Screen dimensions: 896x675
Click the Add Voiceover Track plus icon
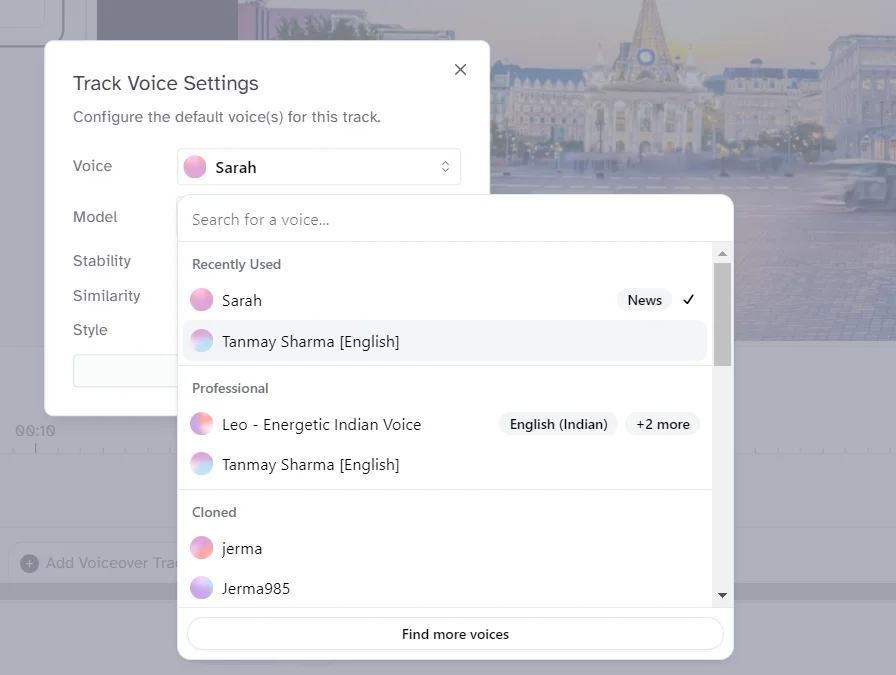(x=29, y=564)
